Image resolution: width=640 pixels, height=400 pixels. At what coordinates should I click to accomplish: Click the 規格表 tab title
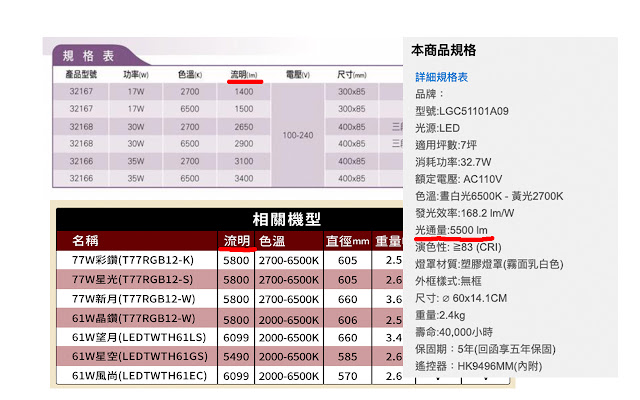point(89,56)
